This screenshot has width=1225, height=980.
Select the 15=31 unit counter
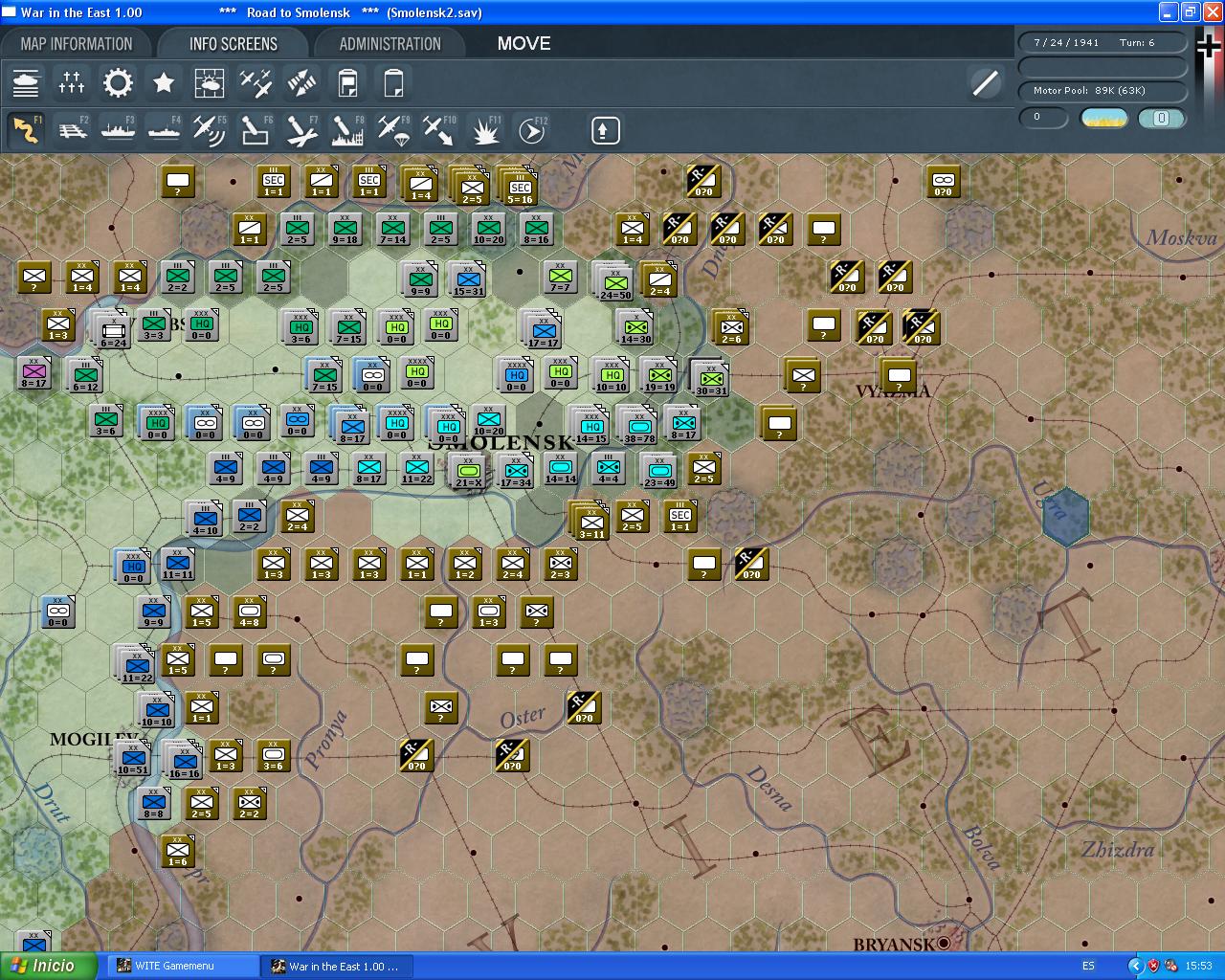click(468, 279)
